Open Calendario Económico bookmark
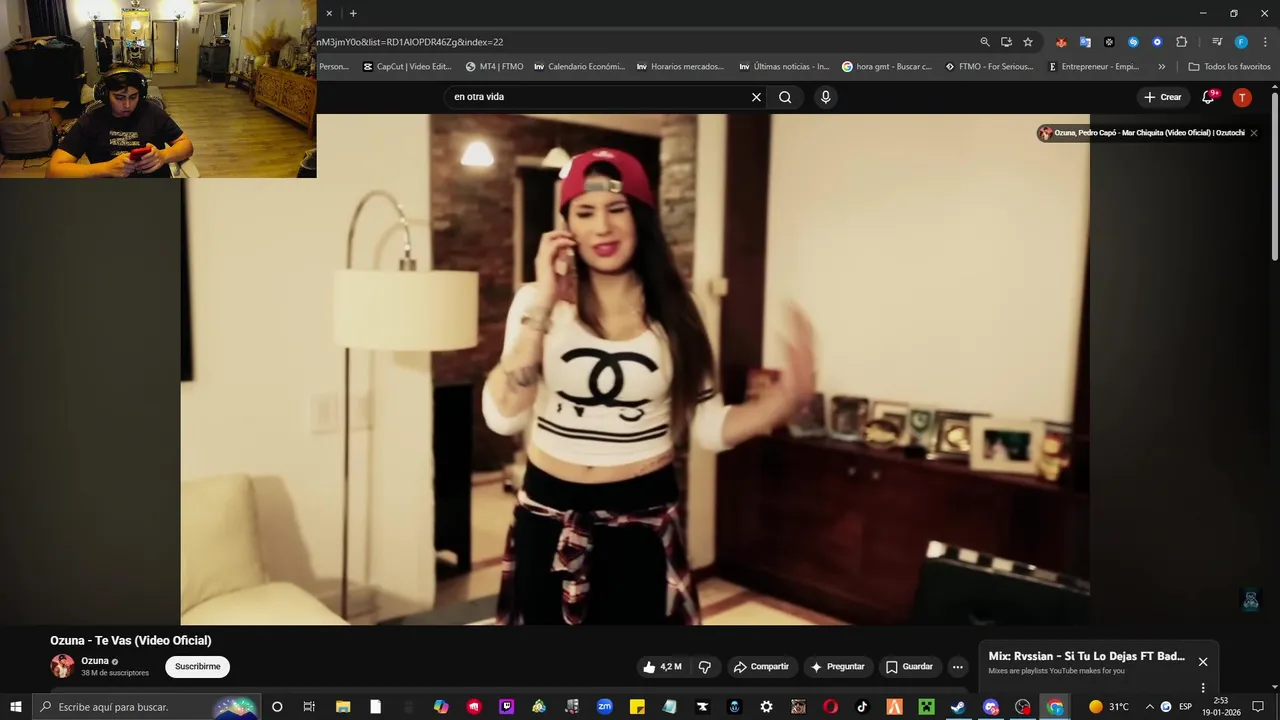1280x720 pixels. [x=580, y=67]
